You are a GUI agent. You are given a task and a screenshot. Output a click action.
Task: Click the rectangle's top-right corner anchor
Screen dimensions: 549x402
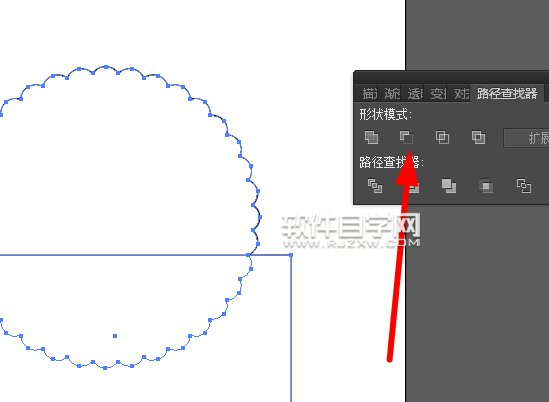pos(291,255)
